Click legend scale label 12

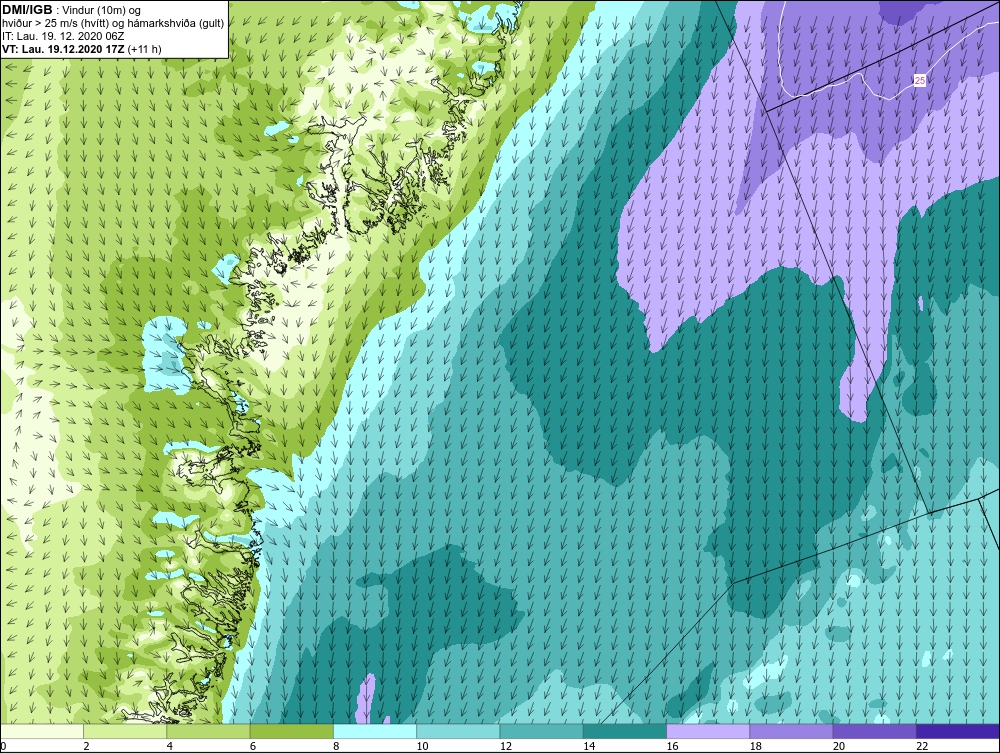tap(505, 747)
